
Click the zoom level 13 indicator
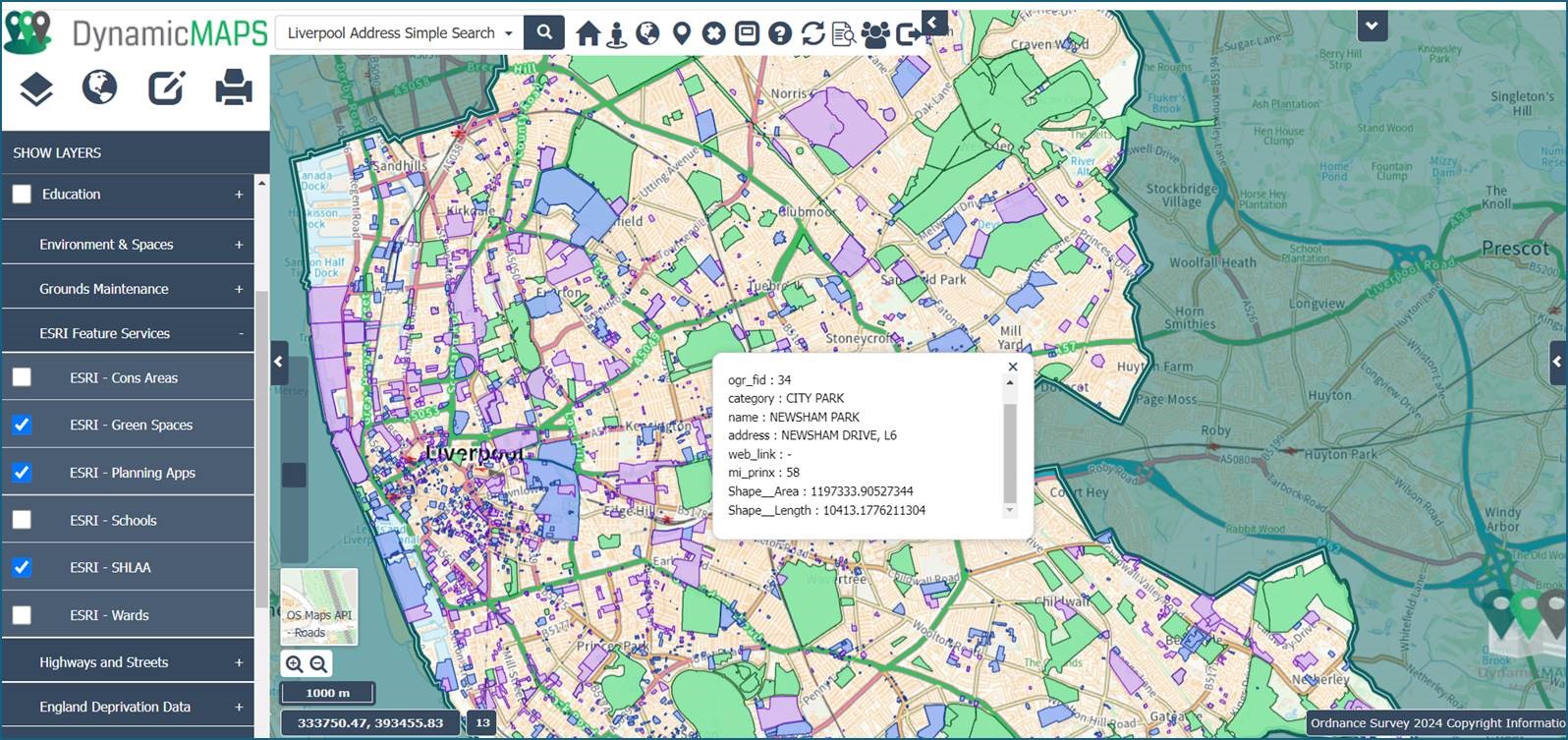pos(482,722)
